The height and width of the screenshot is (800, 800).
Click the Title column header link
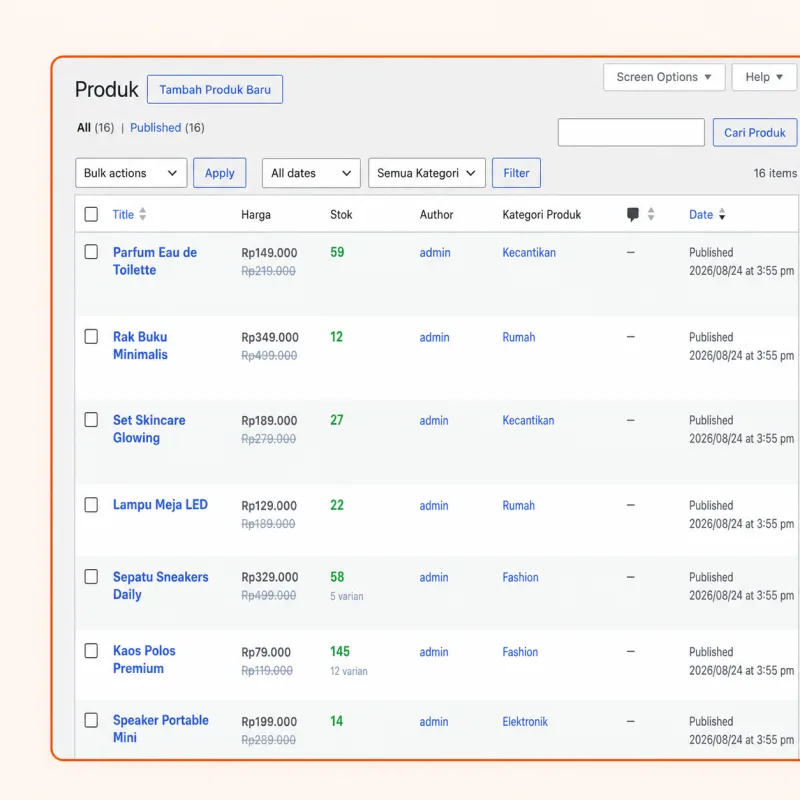click(x=123, y=215)
